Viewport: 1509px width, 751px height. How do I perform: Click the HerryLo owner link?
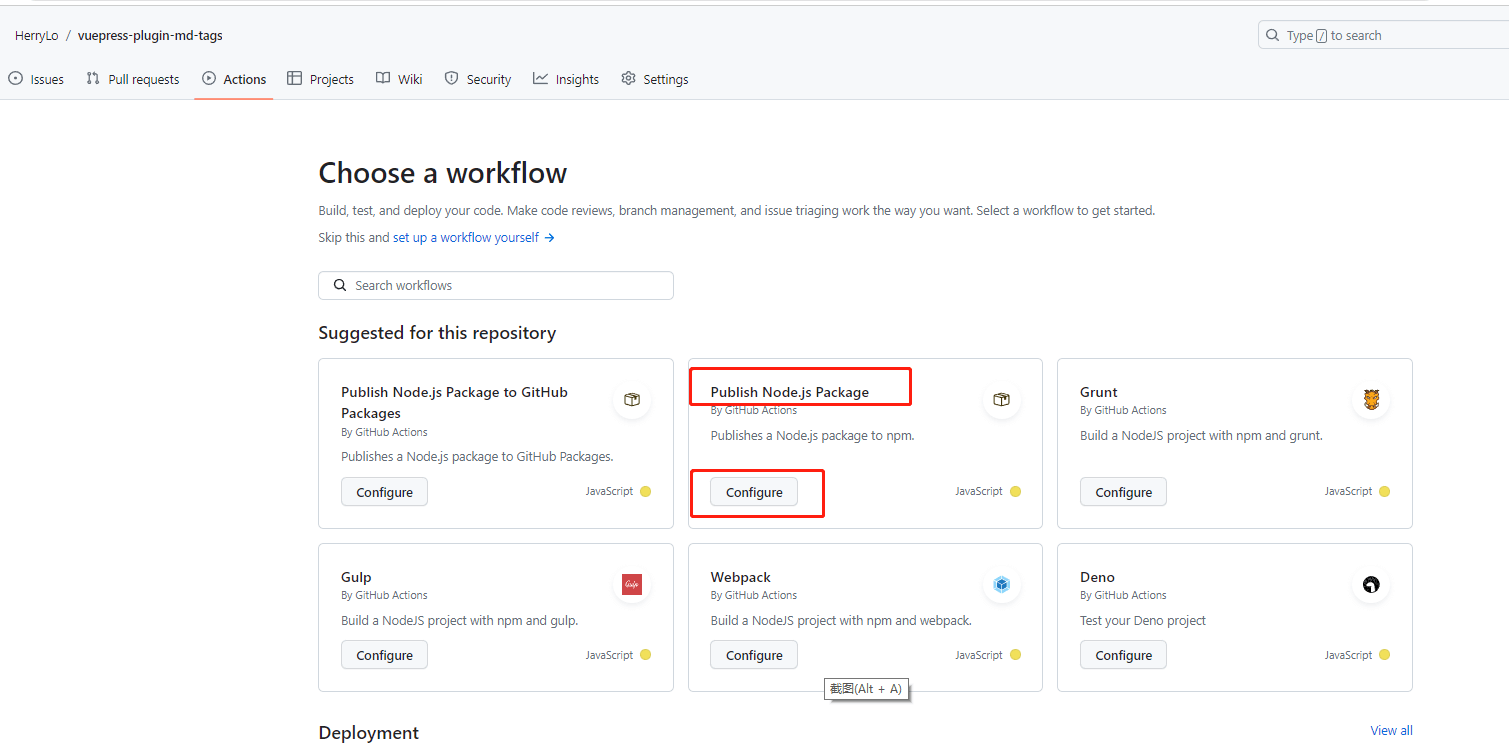pyautogui.click(x=37, y=35)
